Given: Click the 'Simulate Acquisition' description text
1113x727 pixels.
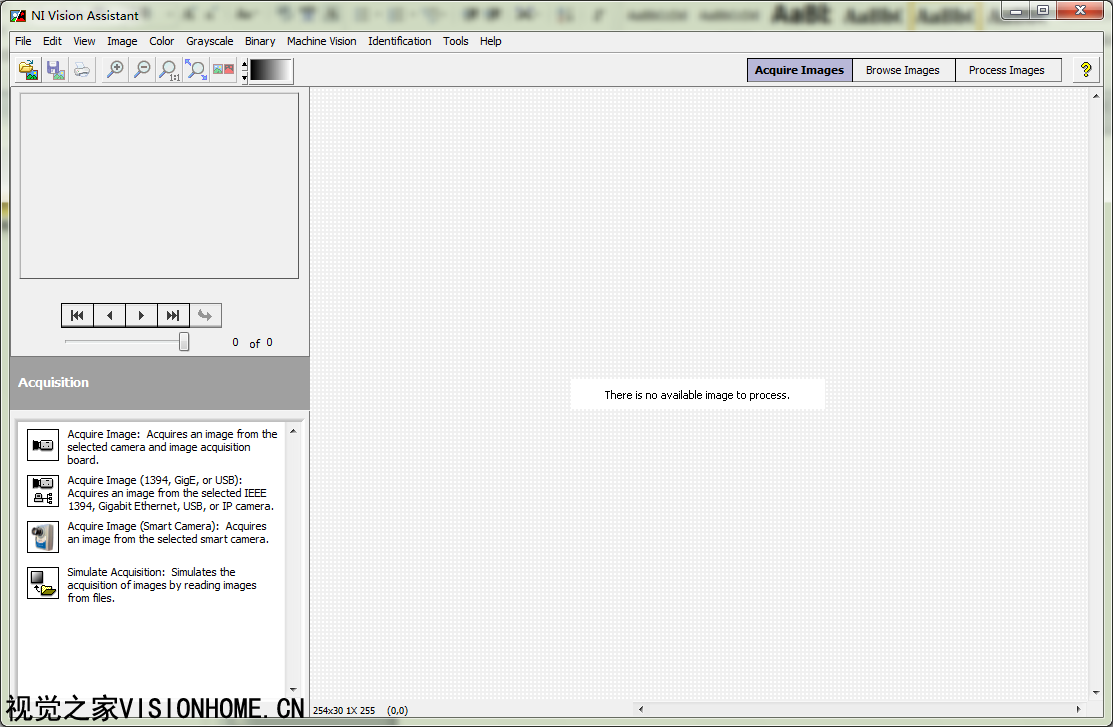Looking at the screenshot, I should [x=162, y=585].
